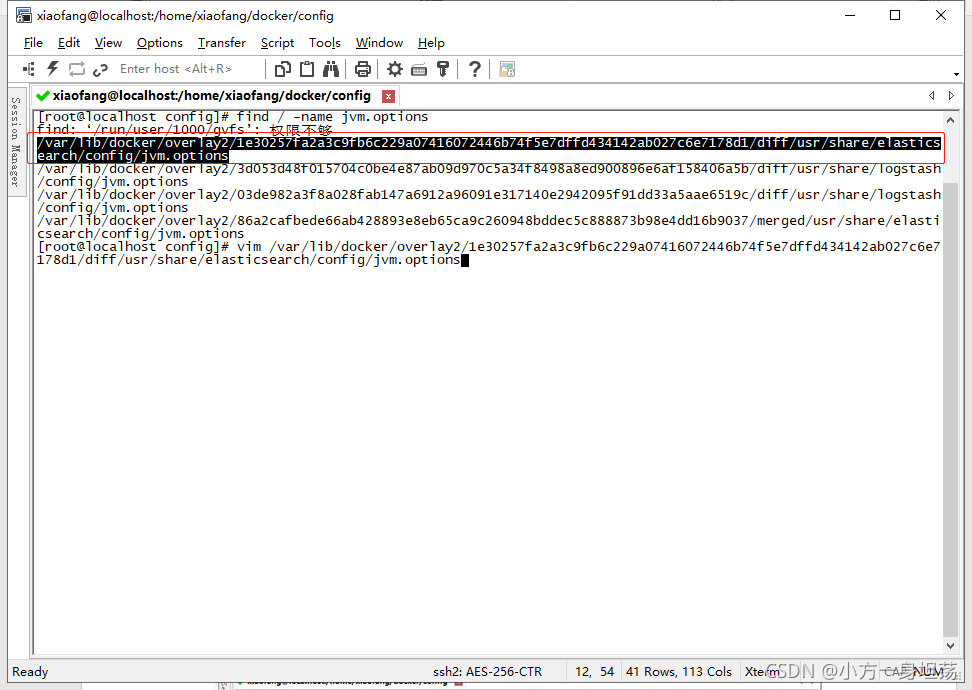Open Session Options gear icon

tap(395, 69)
